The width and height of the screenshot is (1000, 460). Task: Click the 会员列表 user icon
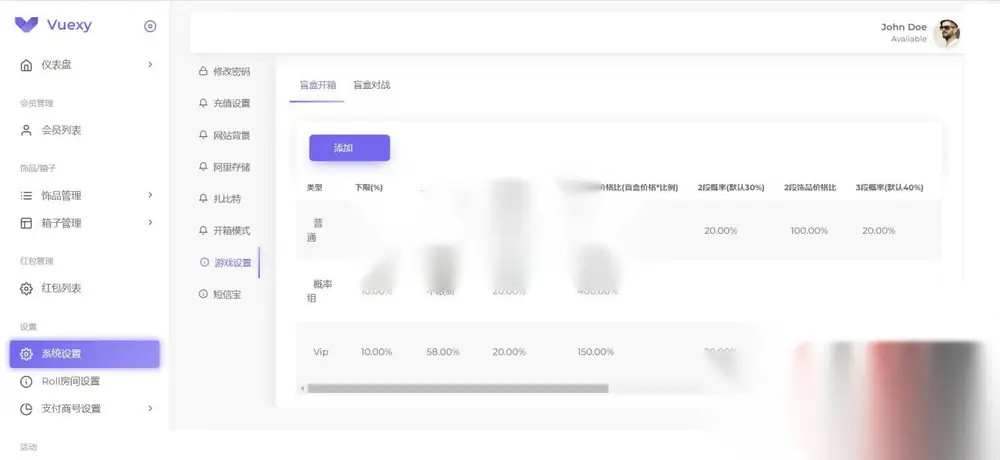click(x=26, y=130)
